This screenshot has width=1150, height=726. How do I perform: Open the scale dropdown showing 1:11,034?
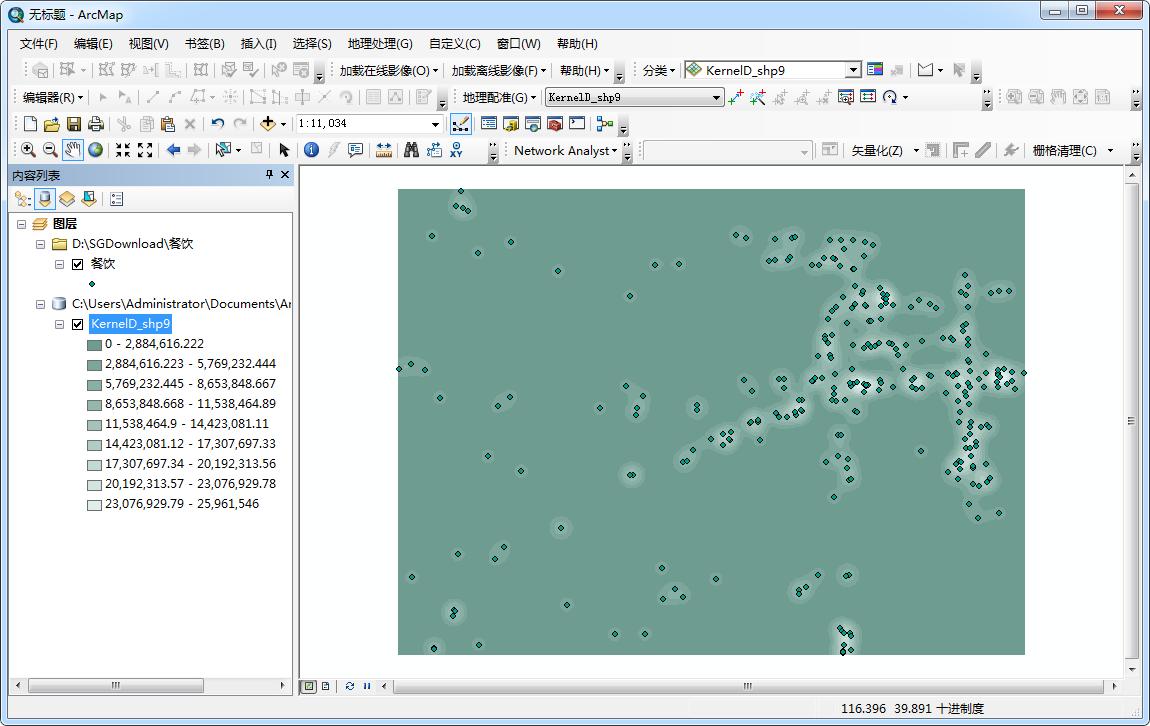[x=434, y=123]
